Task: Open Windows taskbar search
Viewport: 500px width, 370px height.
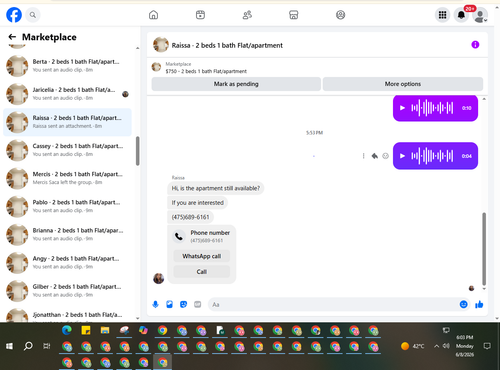Action: (28, 346)
